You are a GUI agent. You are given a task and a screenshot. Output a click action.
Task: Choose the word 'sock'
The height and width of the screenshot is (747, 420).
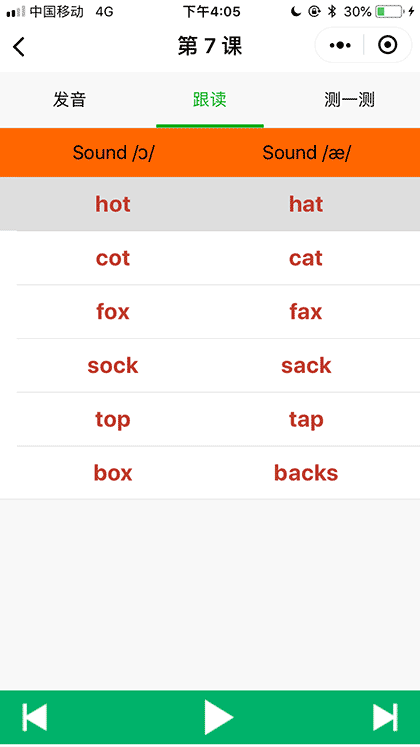tap(113, 366)
